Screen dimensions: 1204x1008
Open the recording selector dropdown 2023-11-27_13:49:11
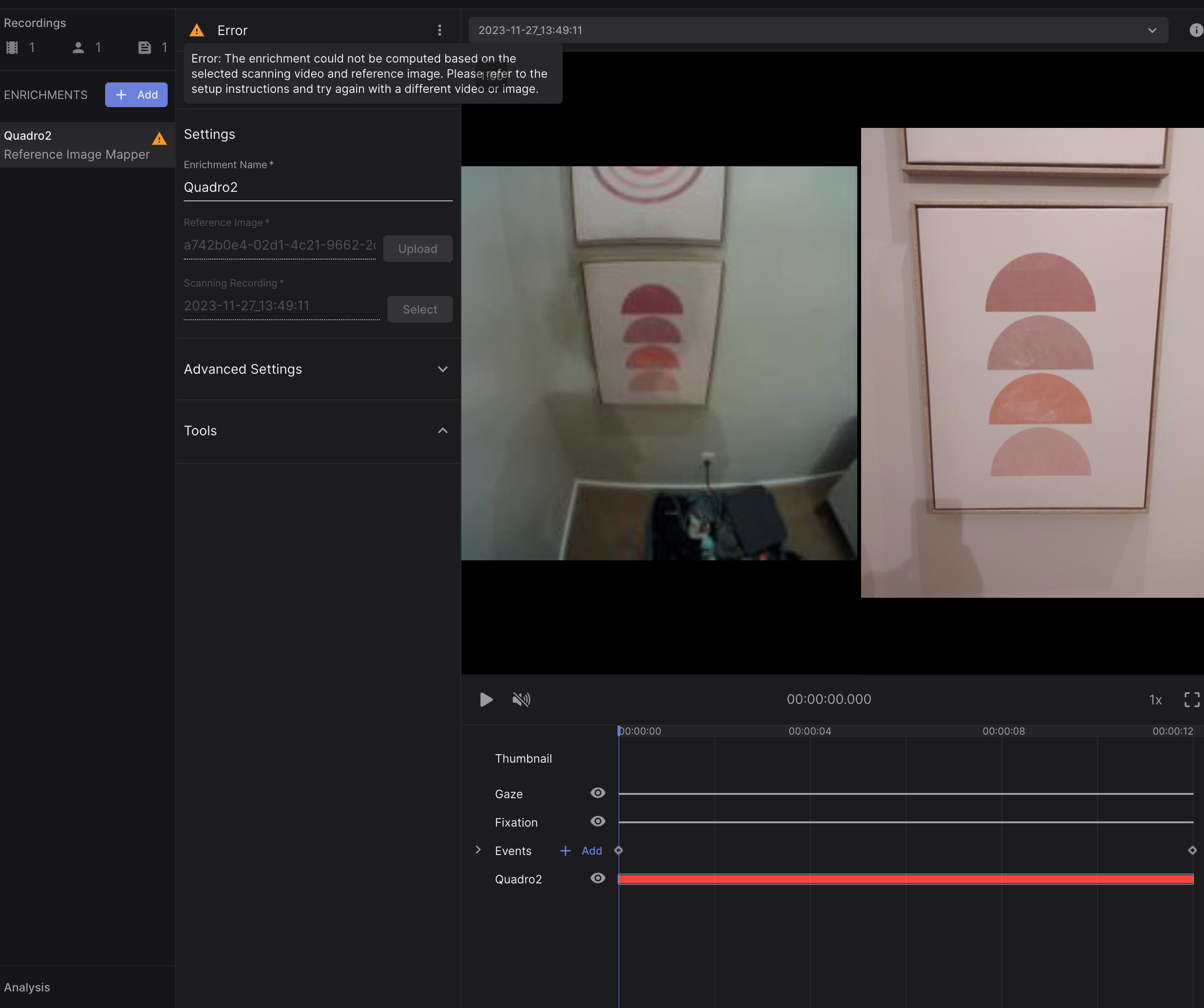[x=818, y=30]
